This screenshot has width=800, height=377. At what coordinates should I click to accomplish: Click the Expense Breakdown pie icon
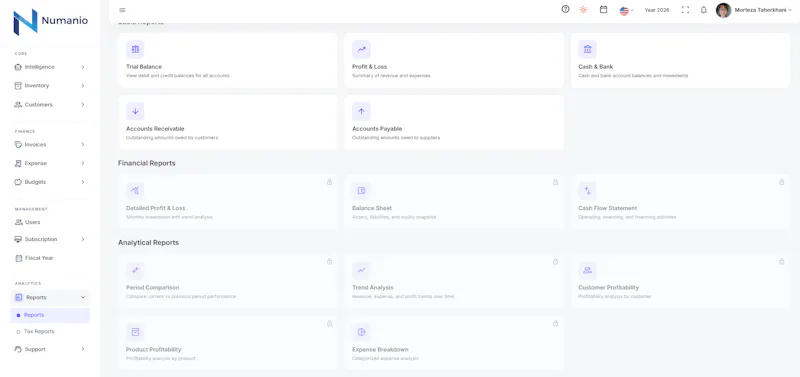point(361,332)
